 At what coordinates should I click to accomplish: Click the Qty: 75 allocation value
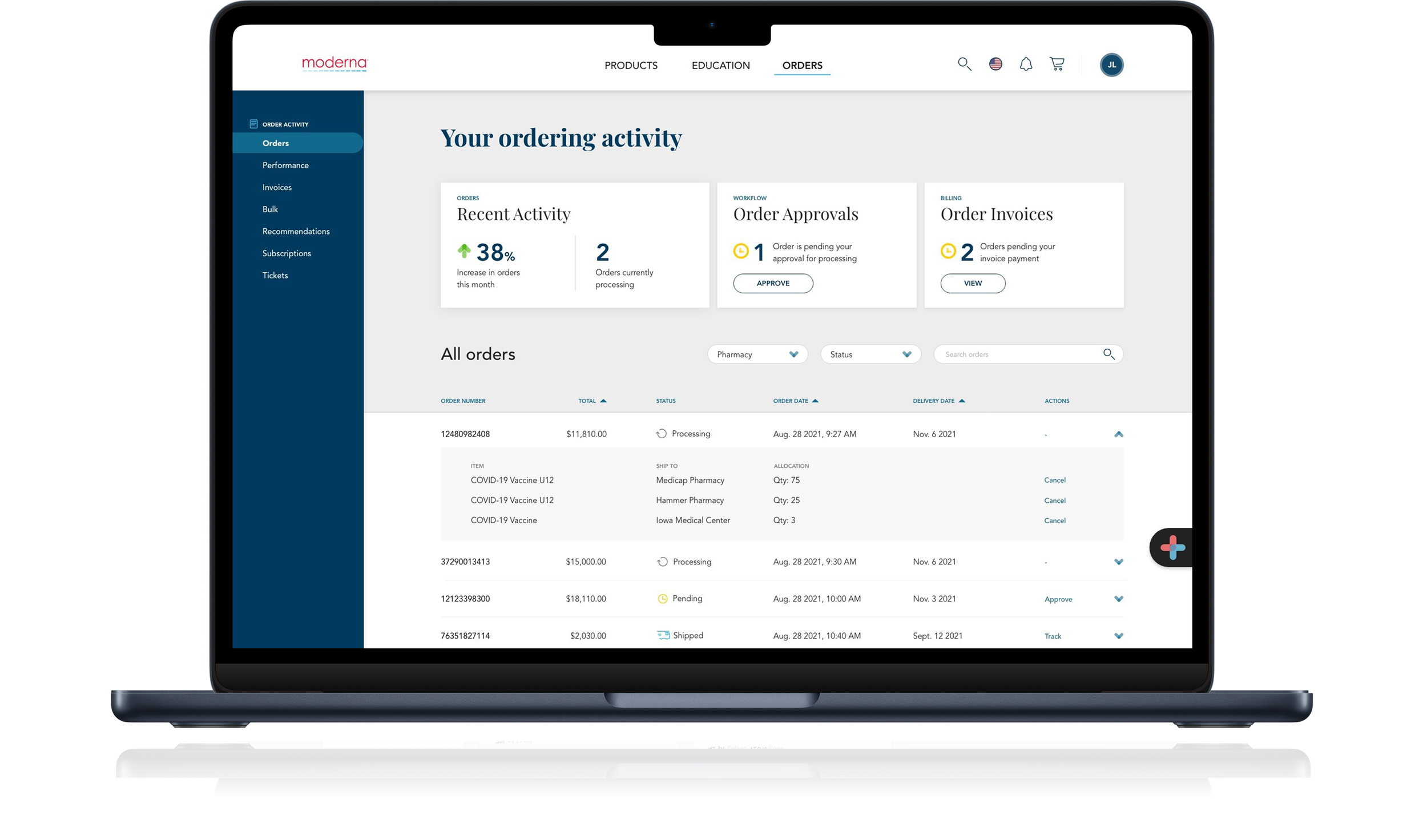[786, 480]
